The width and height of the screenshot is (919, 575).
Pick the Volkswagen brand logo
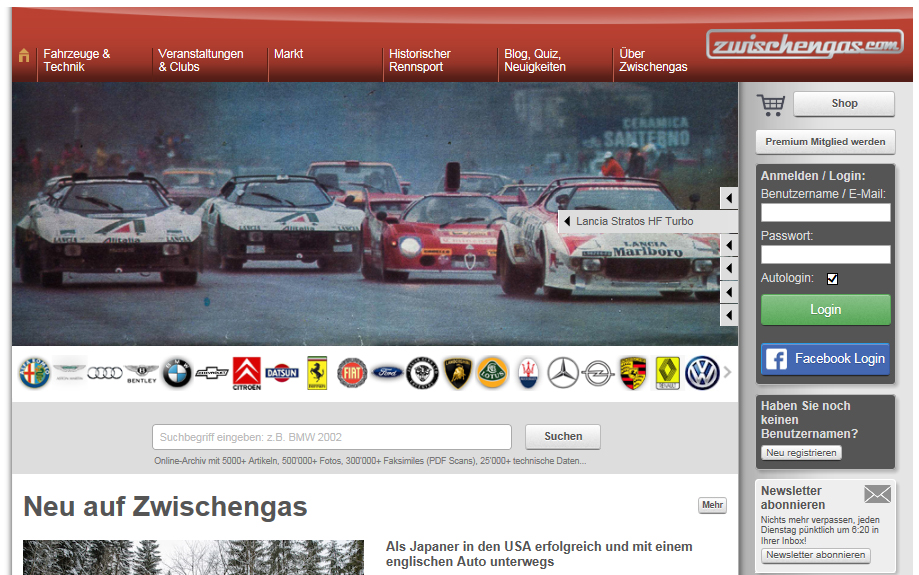click(702, 373)
